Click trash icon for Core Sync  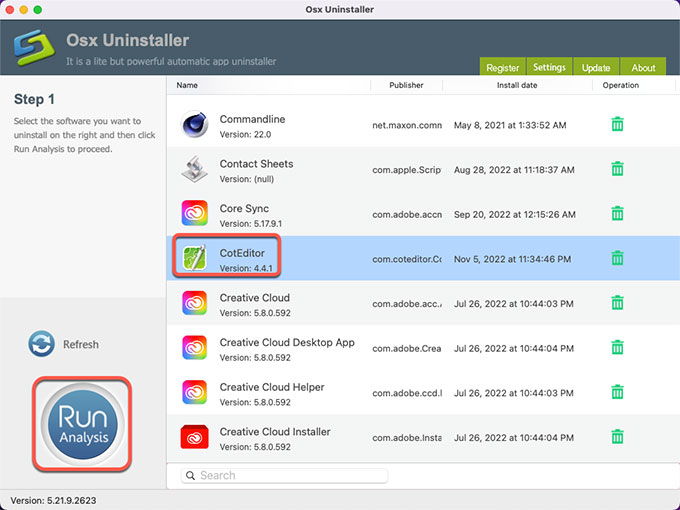pyautogui.click(x=618, y=213)
